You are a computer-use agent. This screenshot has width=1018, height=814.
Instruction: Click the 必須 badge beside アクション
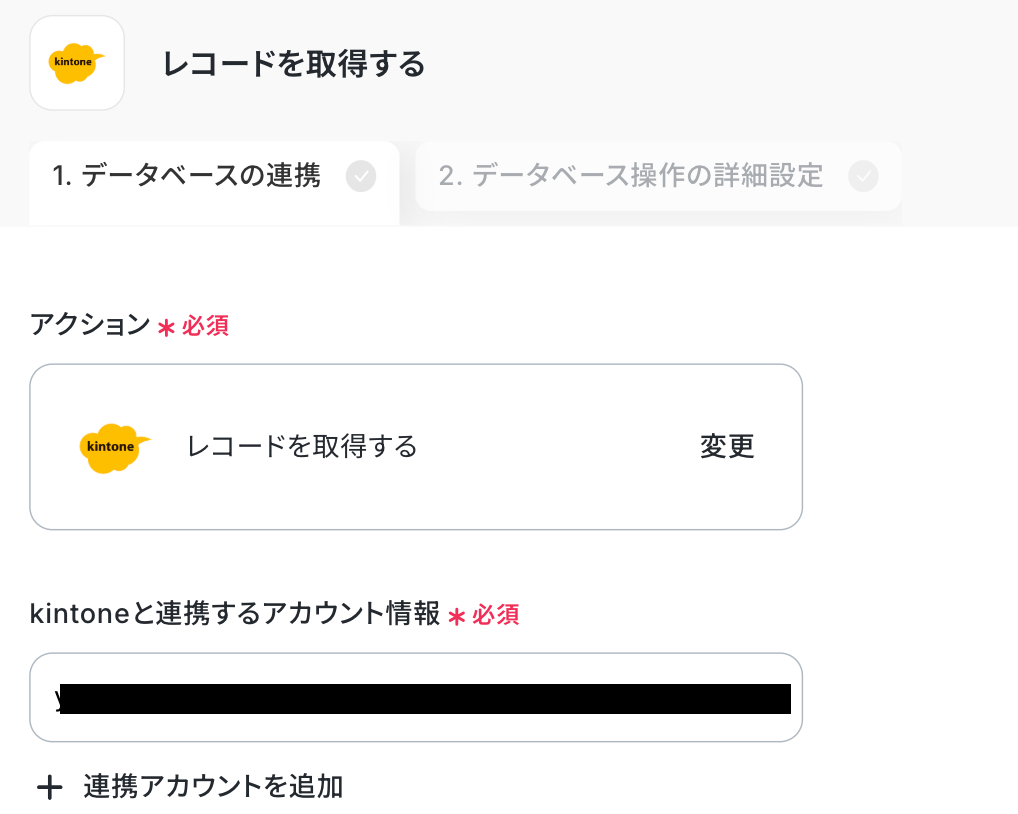(205, 326)
